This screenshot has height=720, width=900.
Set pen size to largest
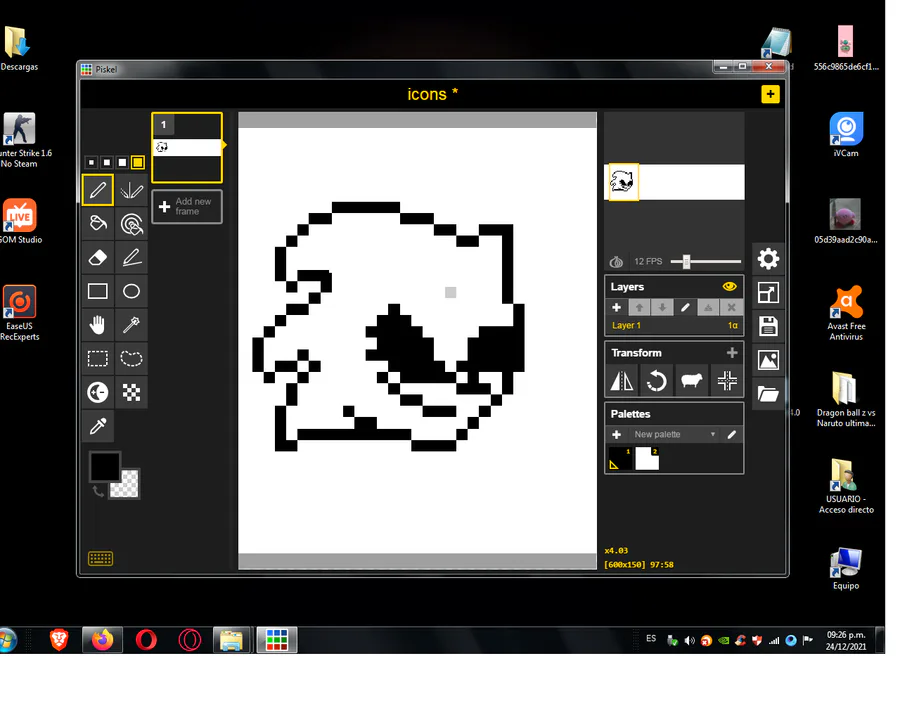click(138, 162)
